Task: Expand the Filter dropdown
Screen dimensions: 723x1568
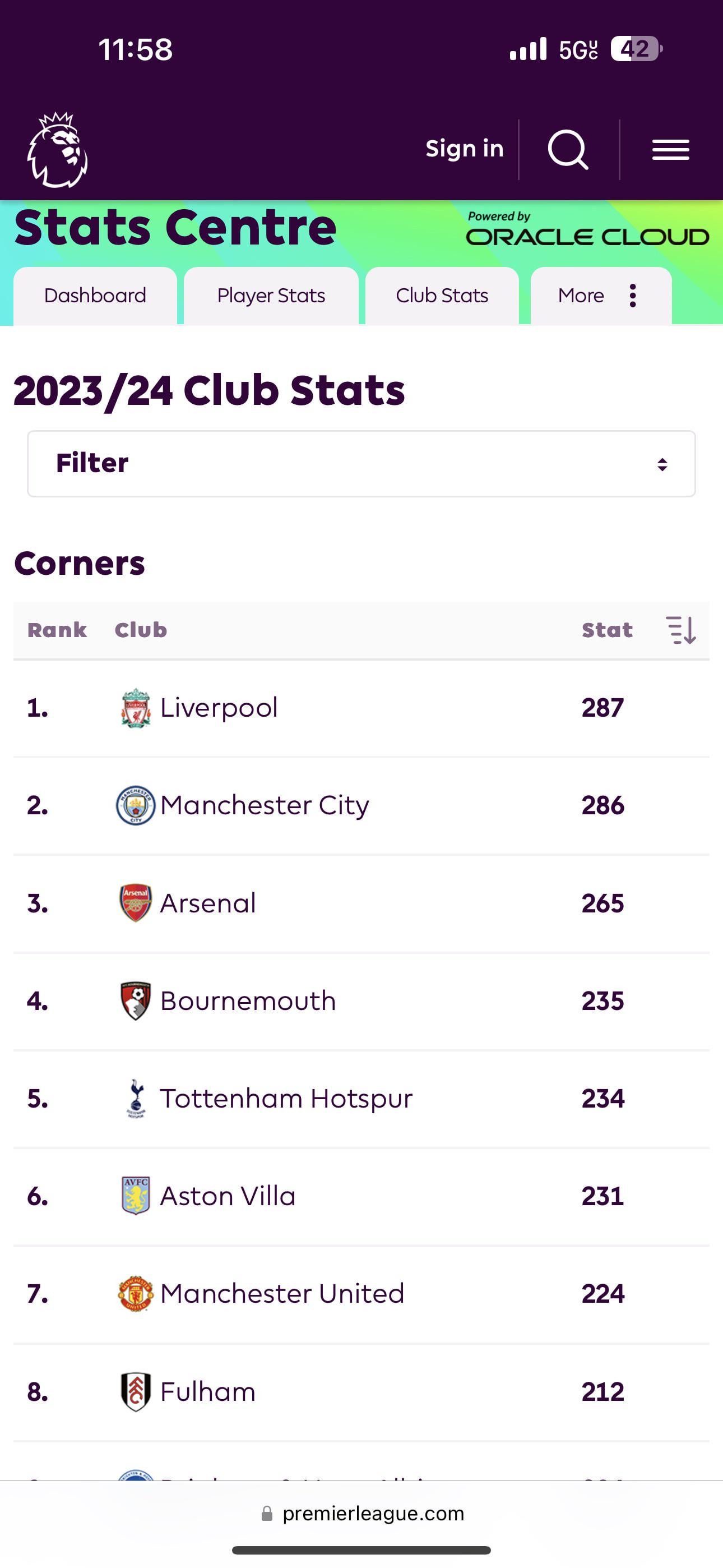Action: point(361,464)
